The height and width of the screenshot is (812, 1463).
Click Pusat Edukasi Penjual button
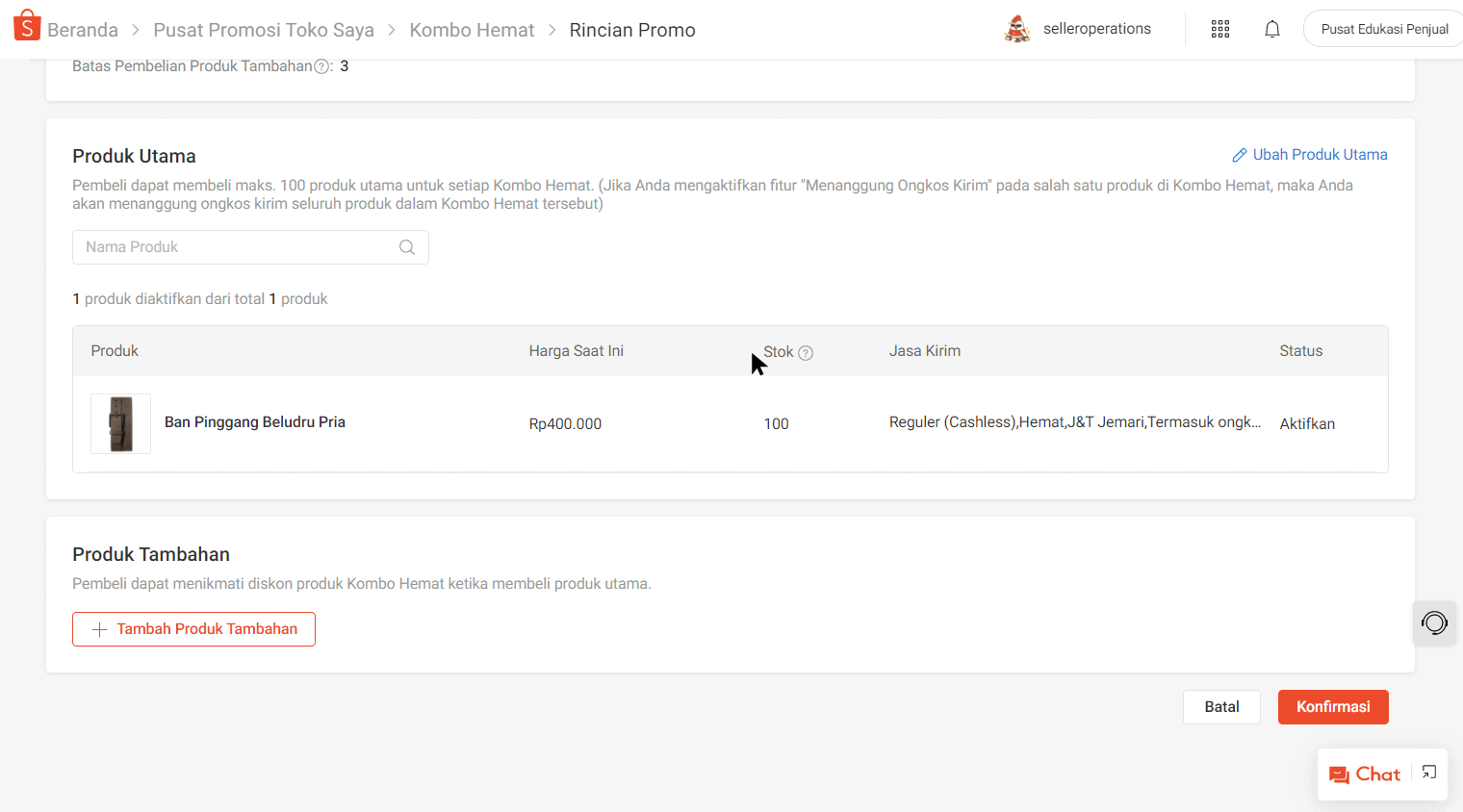(x=1383, y=29)
